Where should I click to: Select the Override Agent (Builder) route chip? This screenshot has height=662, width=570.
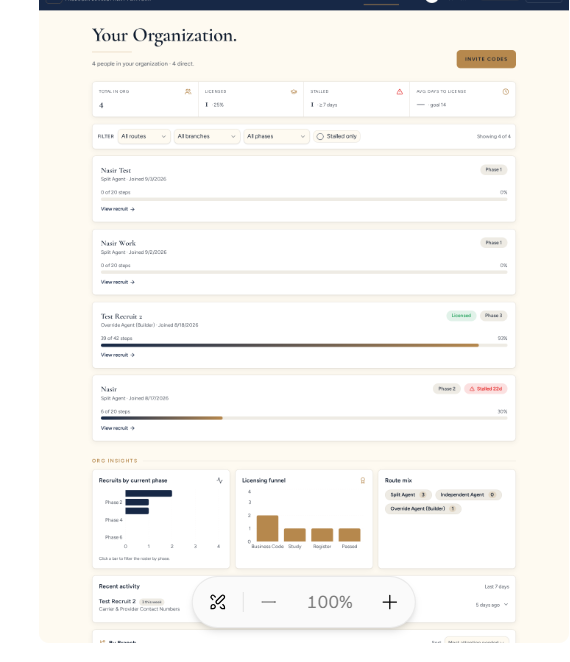(423, 509)
